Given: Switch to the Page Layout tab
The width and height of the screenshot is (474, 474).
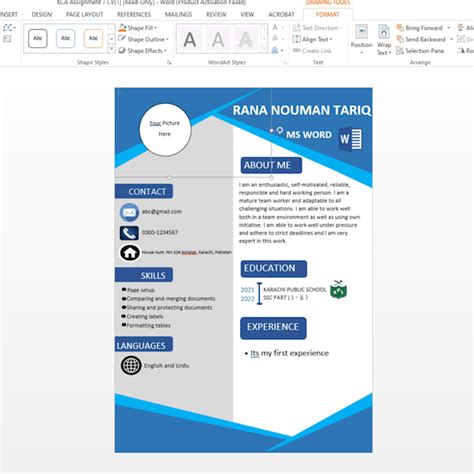Looking at the screenshot, I should click(85, 15).
